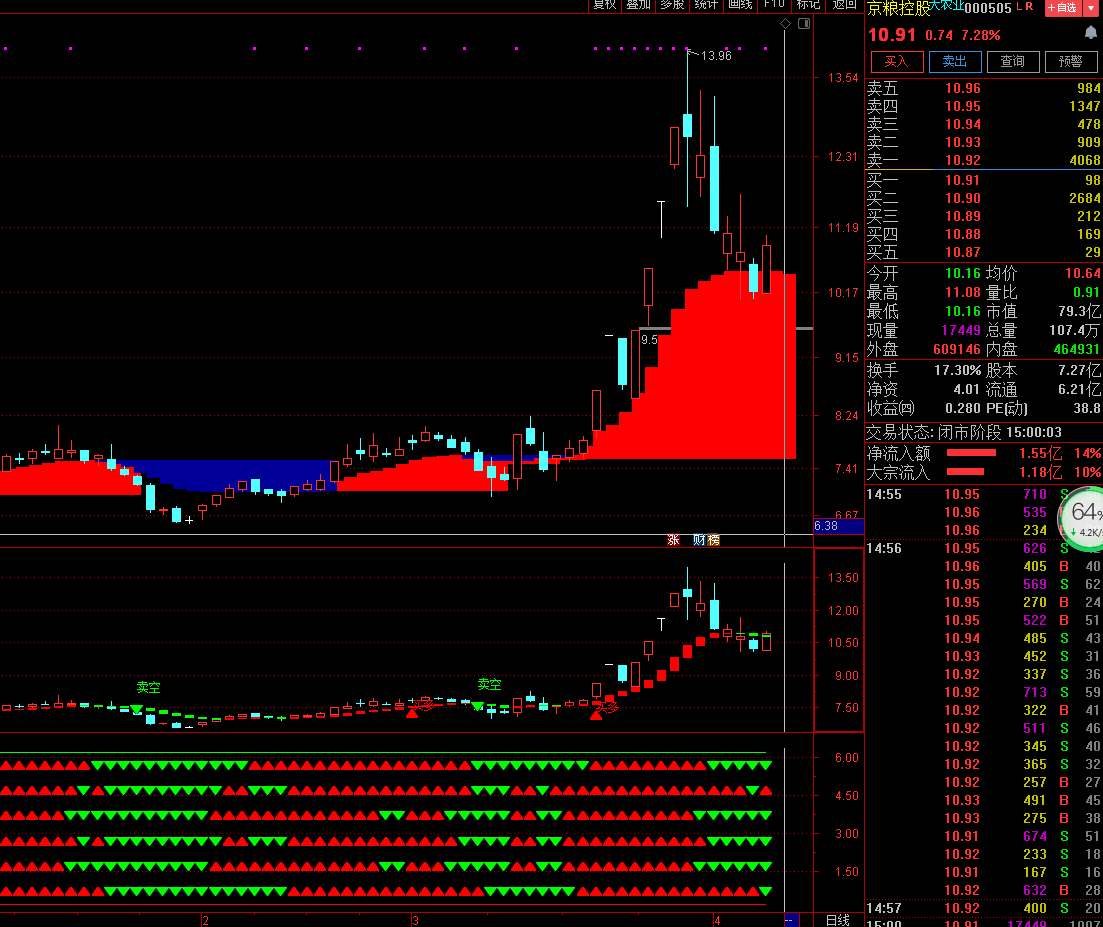Click the 换手 17.30% value
Viewport: 1103px width, 927px height.
coord(957,370)
